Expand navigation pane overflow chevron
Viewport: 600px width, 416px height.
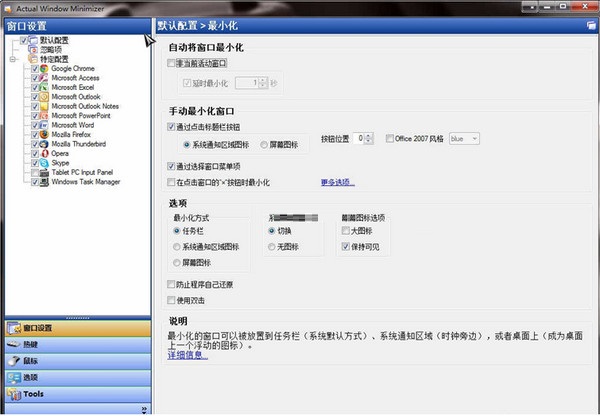pyautogui.click(x=144, y=410)
